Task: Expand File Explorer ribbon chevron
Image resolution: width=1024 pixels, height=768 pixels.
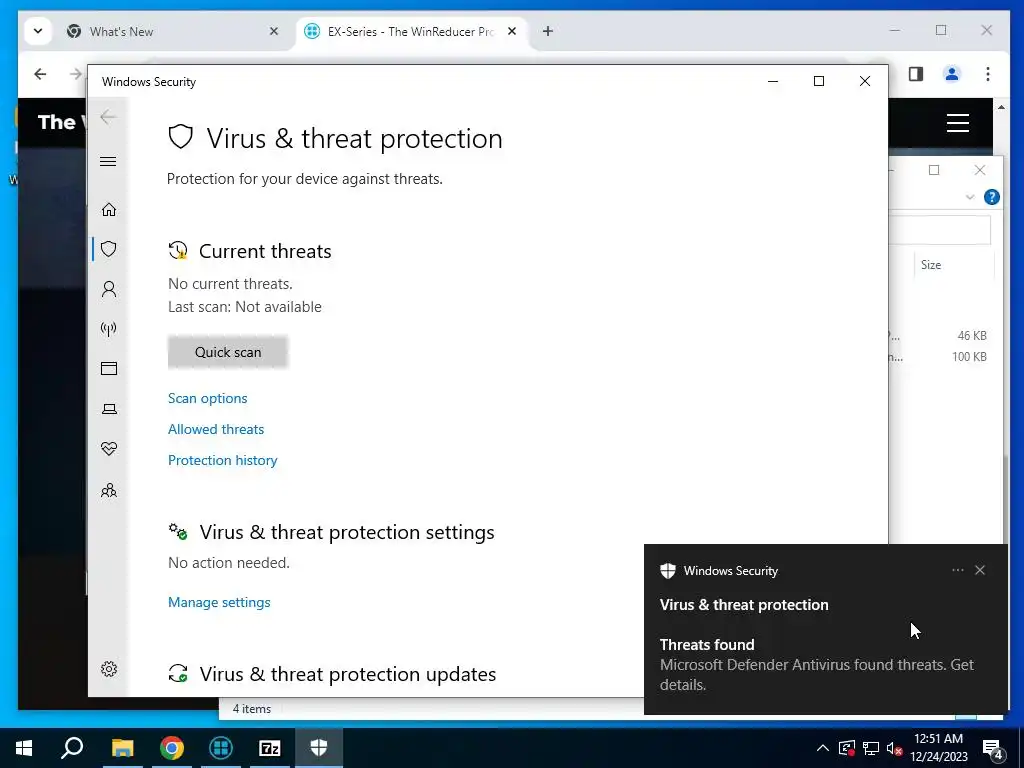Action: point(970,197)
